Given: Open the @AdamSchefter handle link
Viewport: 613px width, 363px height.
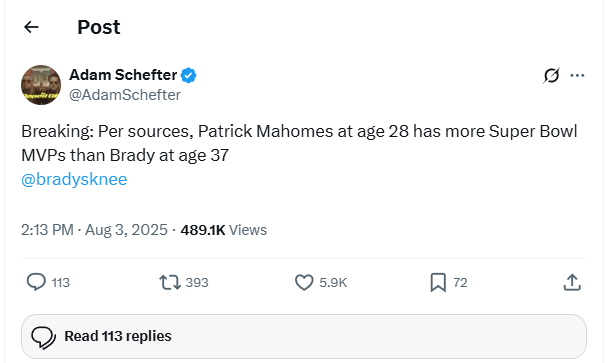Looking at the screenshot, I should (125, 95).
